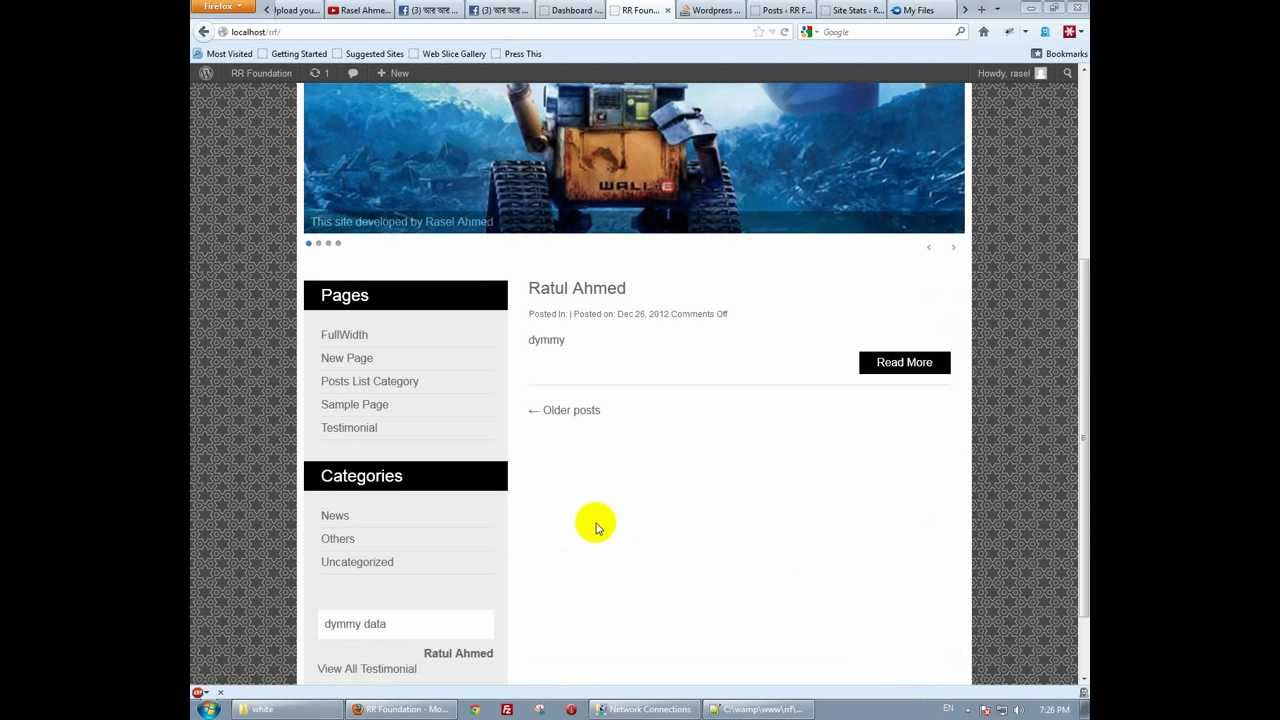The height and width of the screenshot is (720, 1280).
Task: Open the Testimonial page link
Action: [x=349, y=428]
